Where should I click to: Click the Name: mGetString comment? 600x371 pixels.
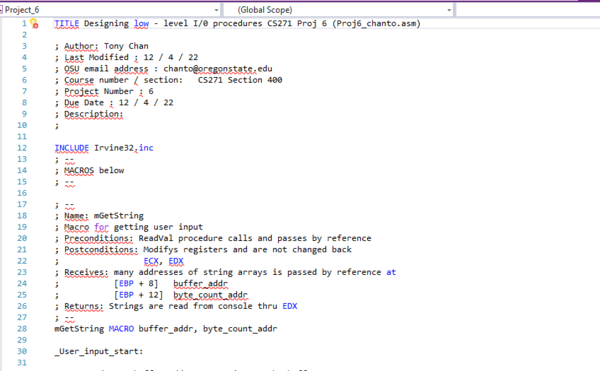[99, 216]
